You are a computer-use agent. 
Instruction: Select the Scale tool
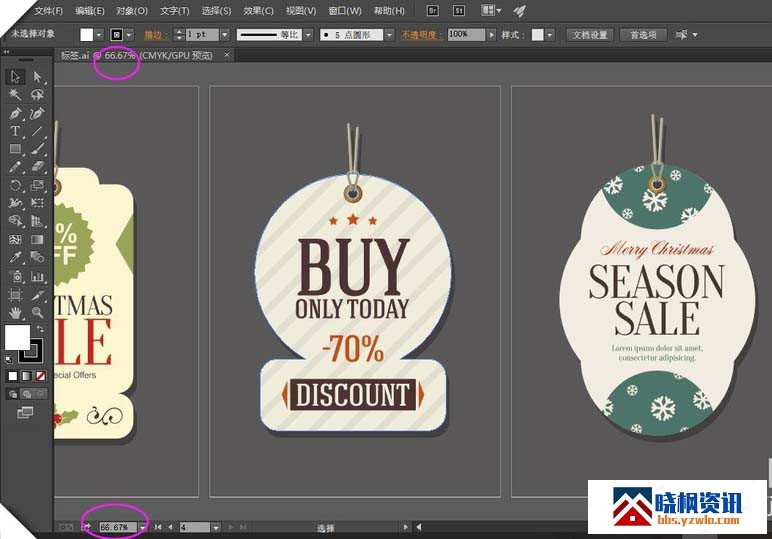(x=37, y=185)
